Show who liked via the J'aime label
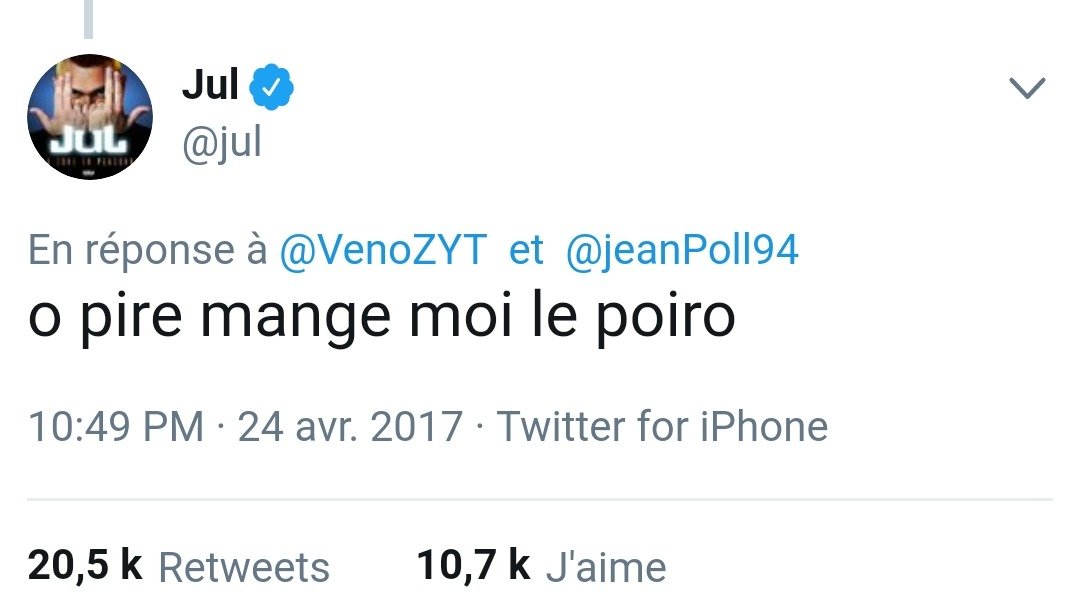 tap(606, 568)
